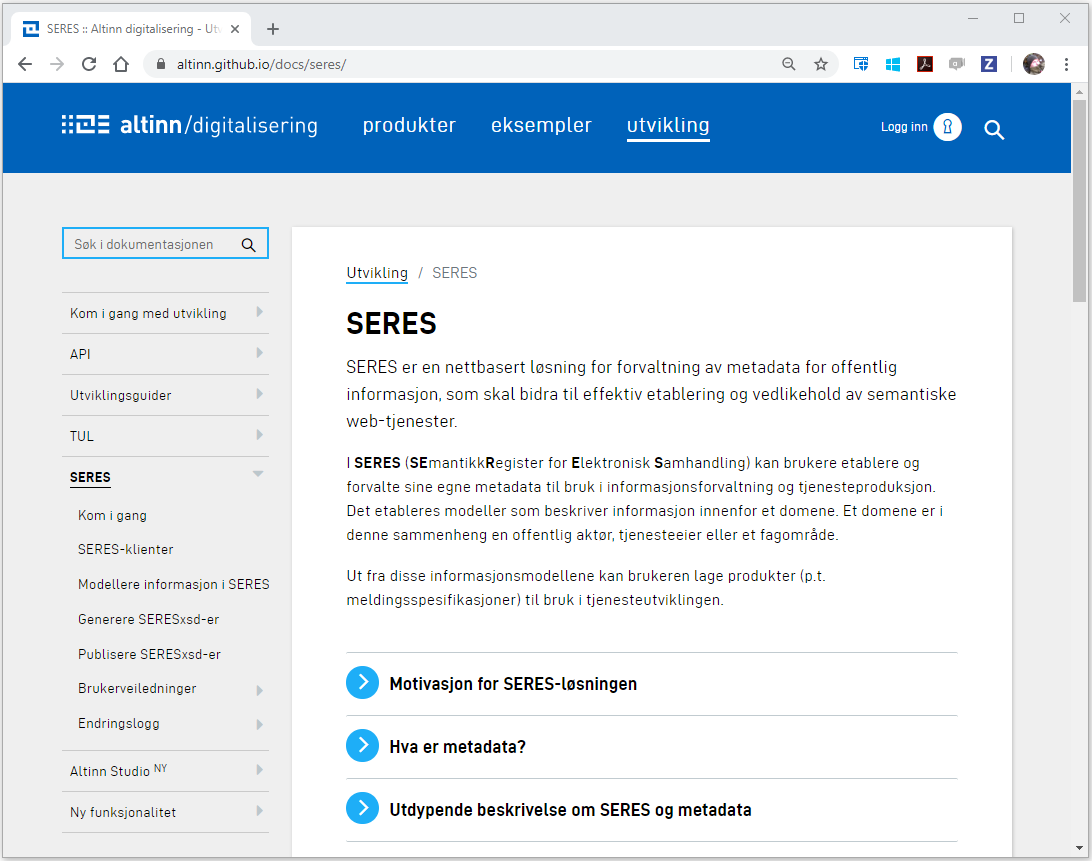This screenshot has height=861, width=1092.
Task: Open the Chrome profile avatar
Action: (x=1034, y=64)
